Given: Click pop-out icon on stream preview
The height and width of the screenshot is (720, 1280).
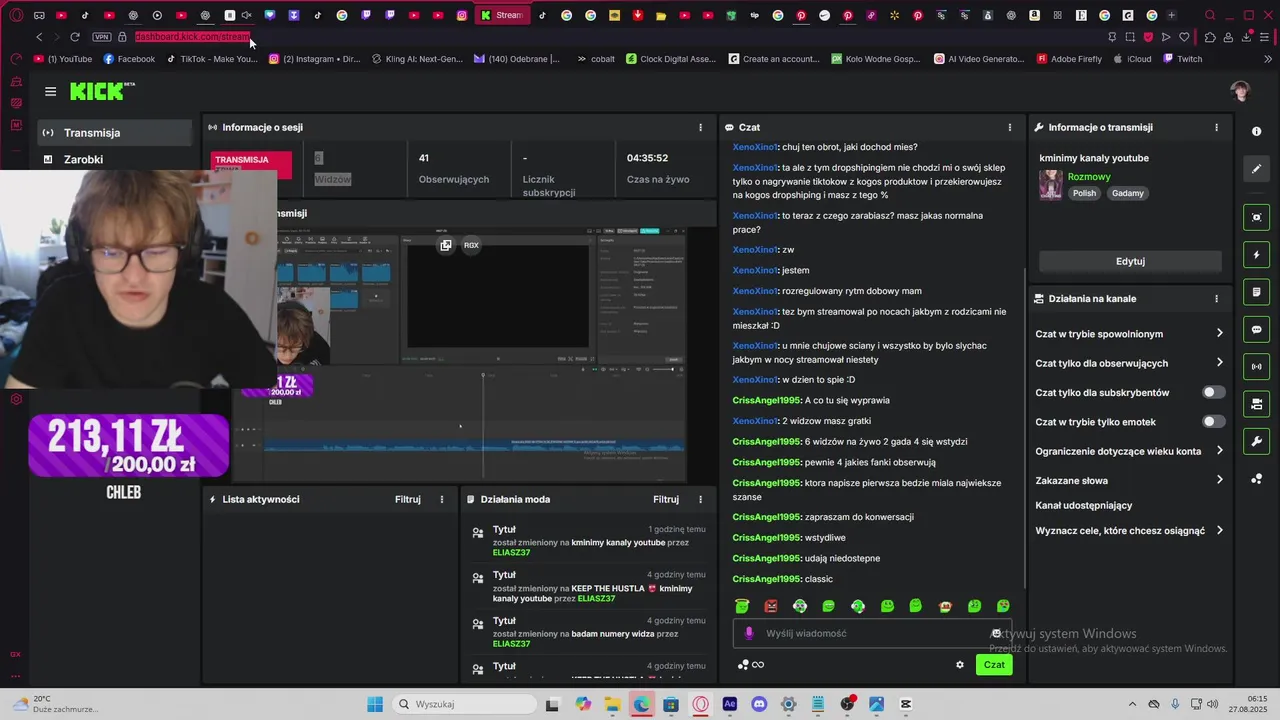Looking at the screenshot, I should click(x=446, y=245).
